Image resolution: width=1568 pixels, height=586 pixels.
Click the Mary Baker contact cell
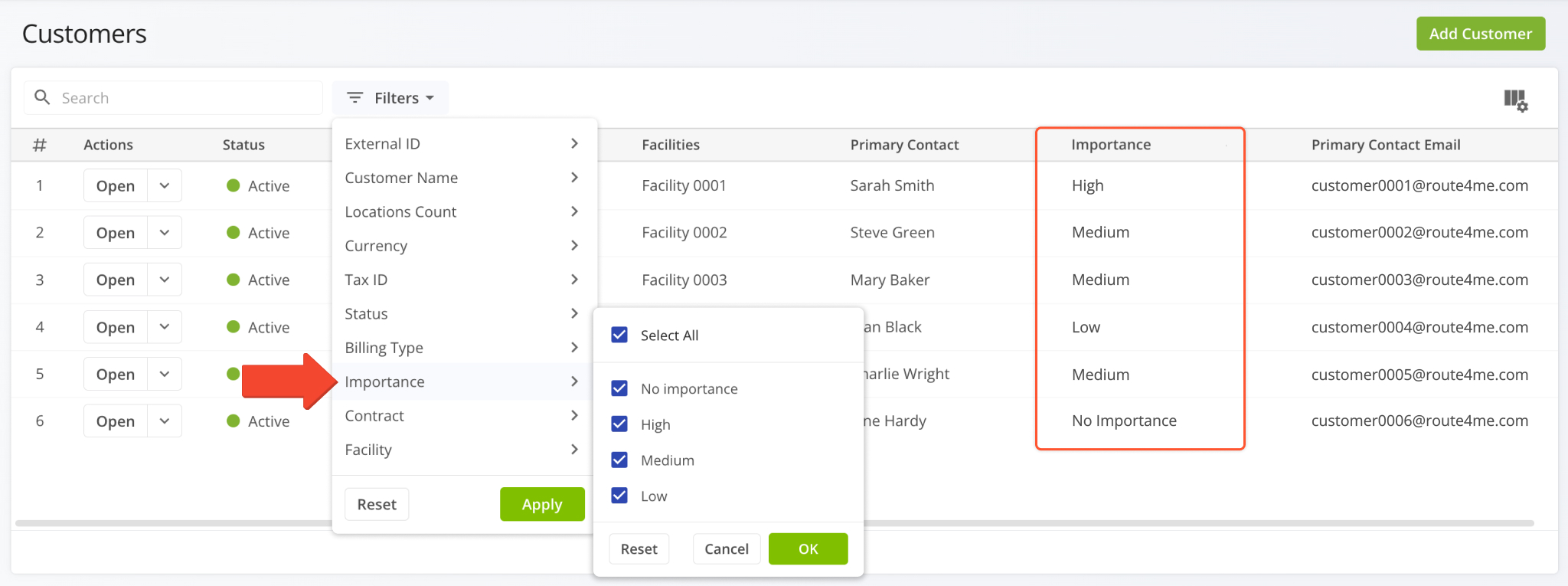pos(890,280)
